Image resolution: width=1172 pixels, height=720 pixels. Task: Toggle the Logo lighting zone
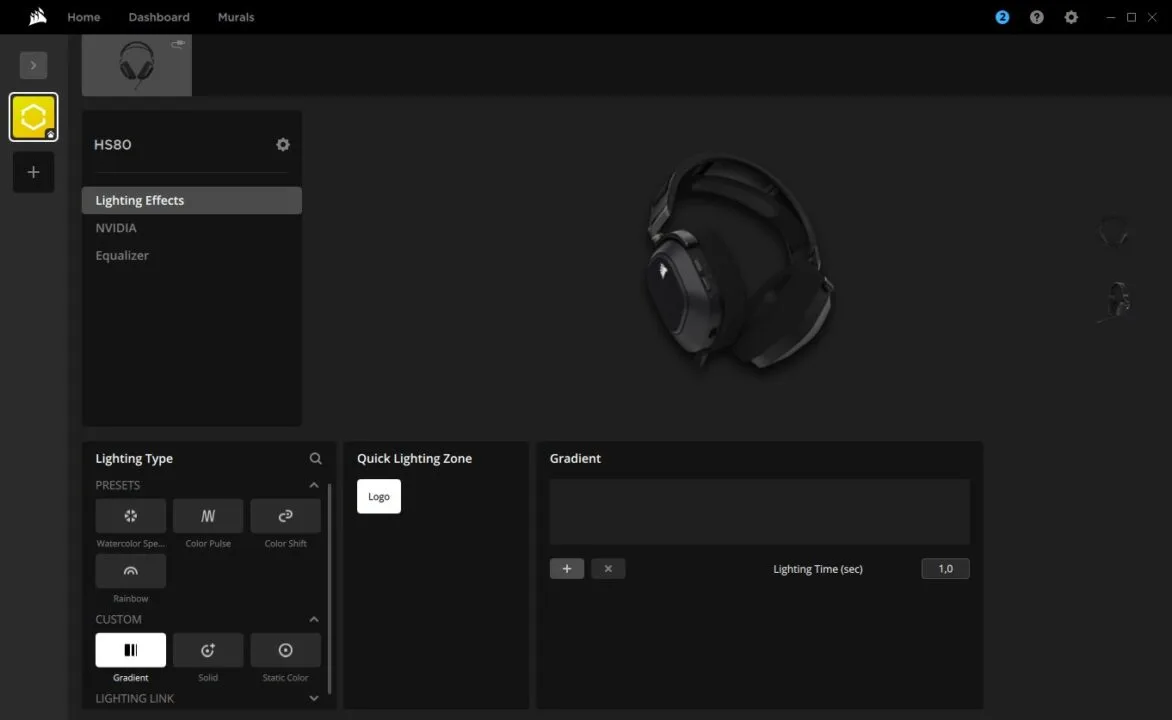[379, 497]
